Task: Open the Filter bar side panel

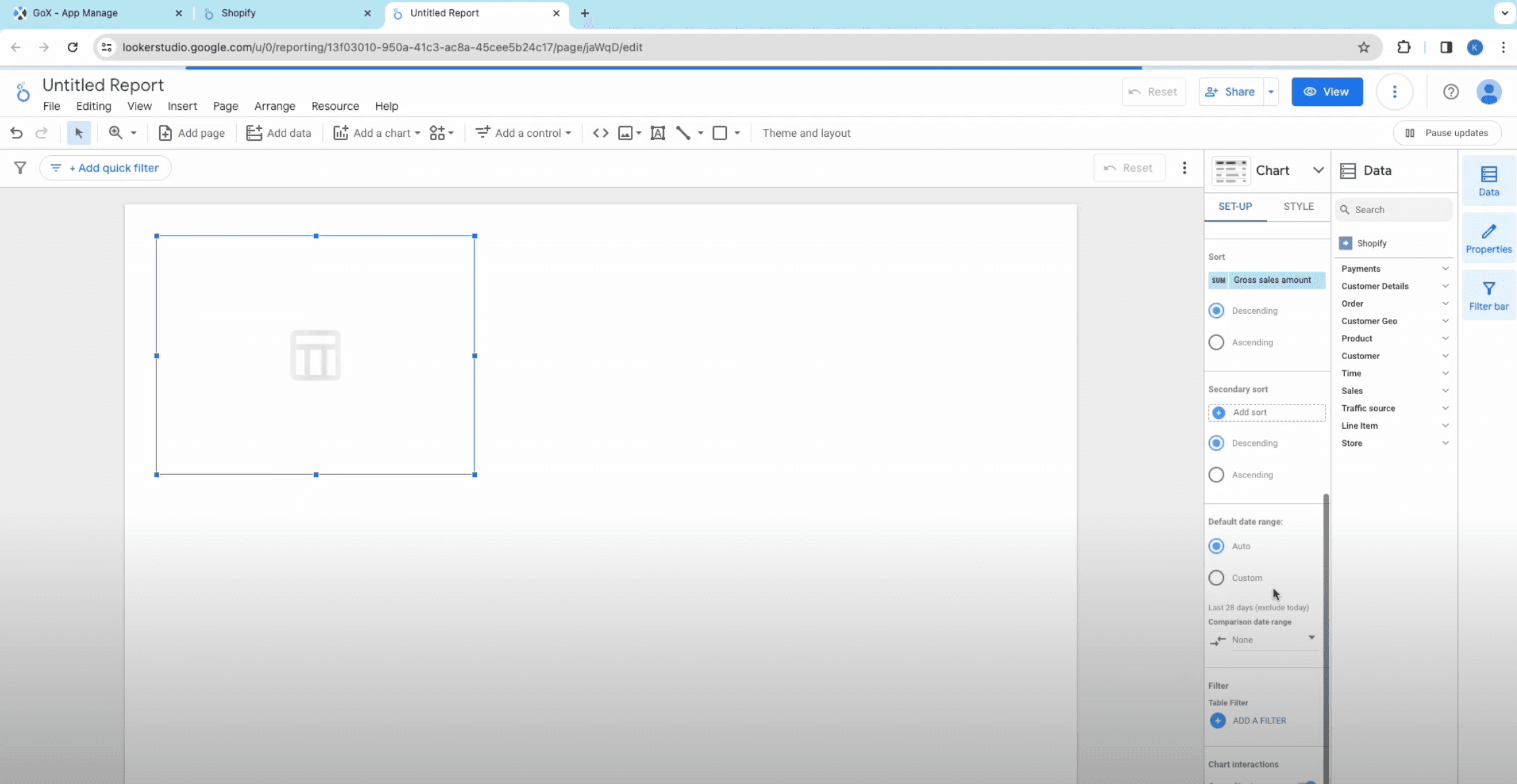Action: point(1488,295)
